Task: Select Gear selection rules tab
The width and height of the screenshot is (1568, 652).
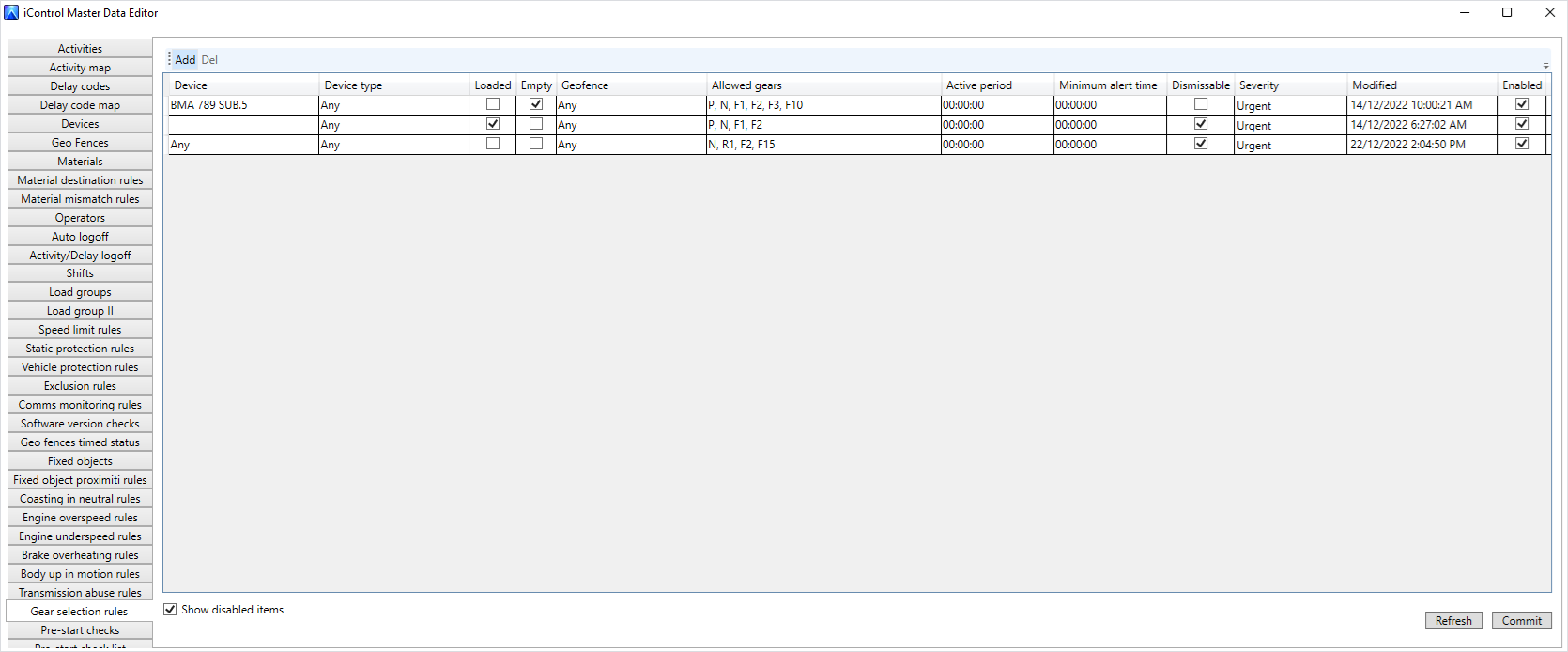Action: tap(80, 612)
